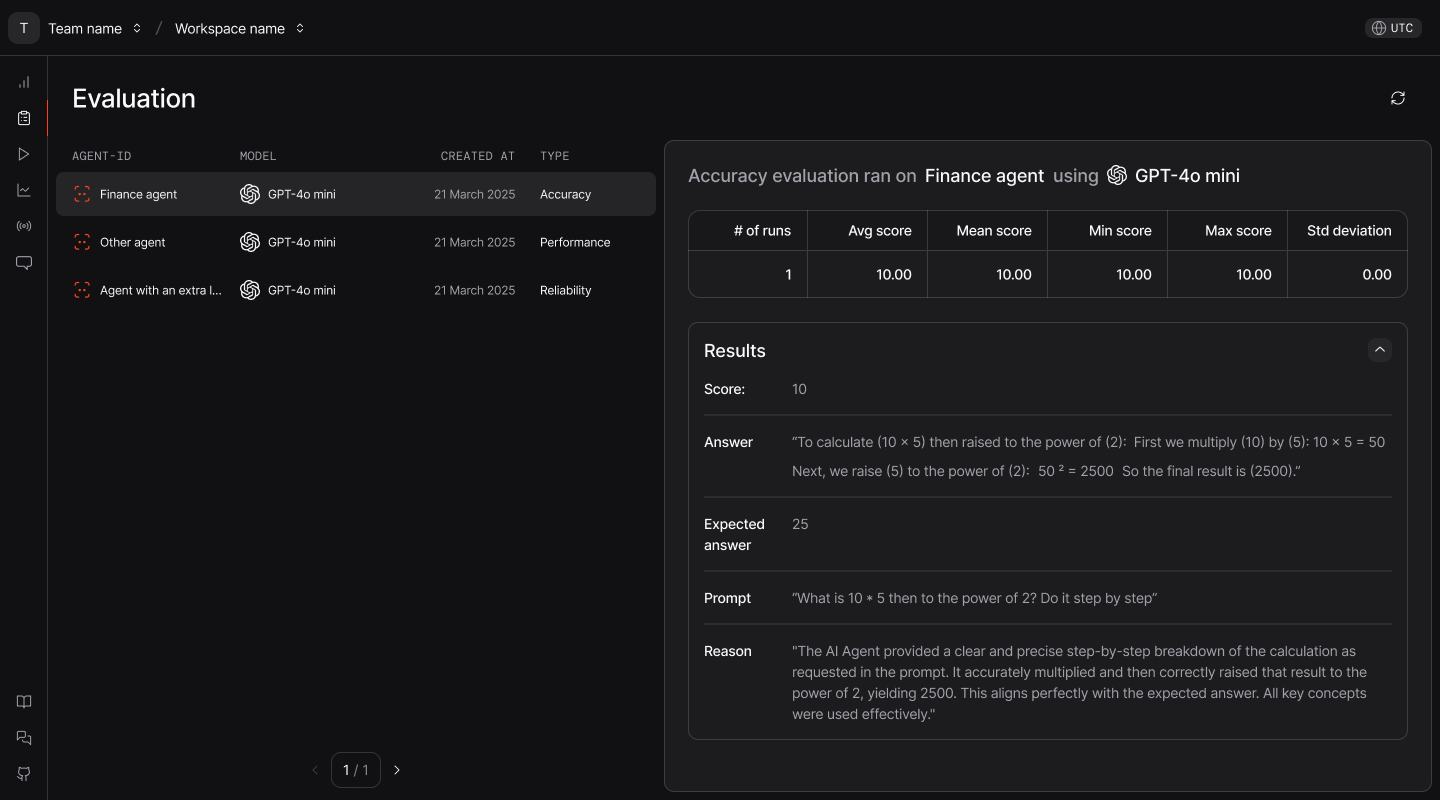
Task: Collapse the Results section
Action: tap(1380, 350)
